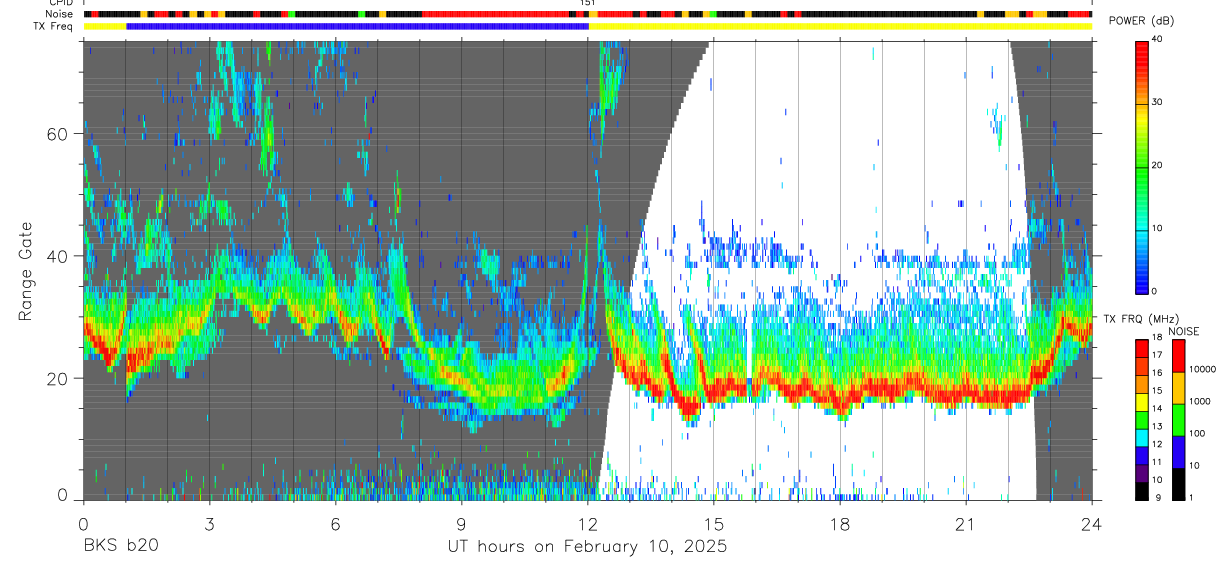1228x567 pixels.
Task: Click the 1000 label in NOISE legend
Action: tap(1200, 402)
